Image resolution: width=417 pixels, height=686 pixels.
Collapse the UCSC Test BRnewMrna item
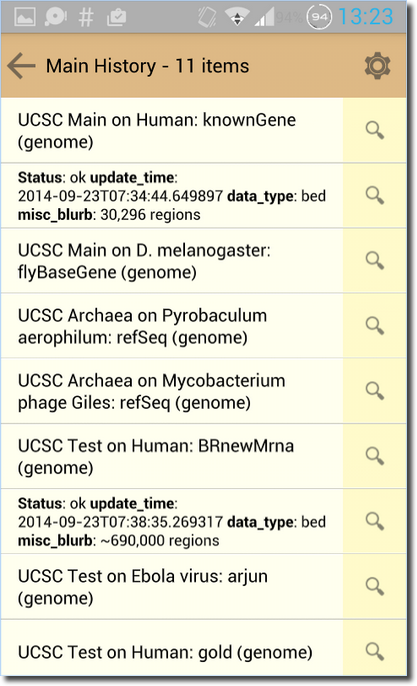click(172, 456)
